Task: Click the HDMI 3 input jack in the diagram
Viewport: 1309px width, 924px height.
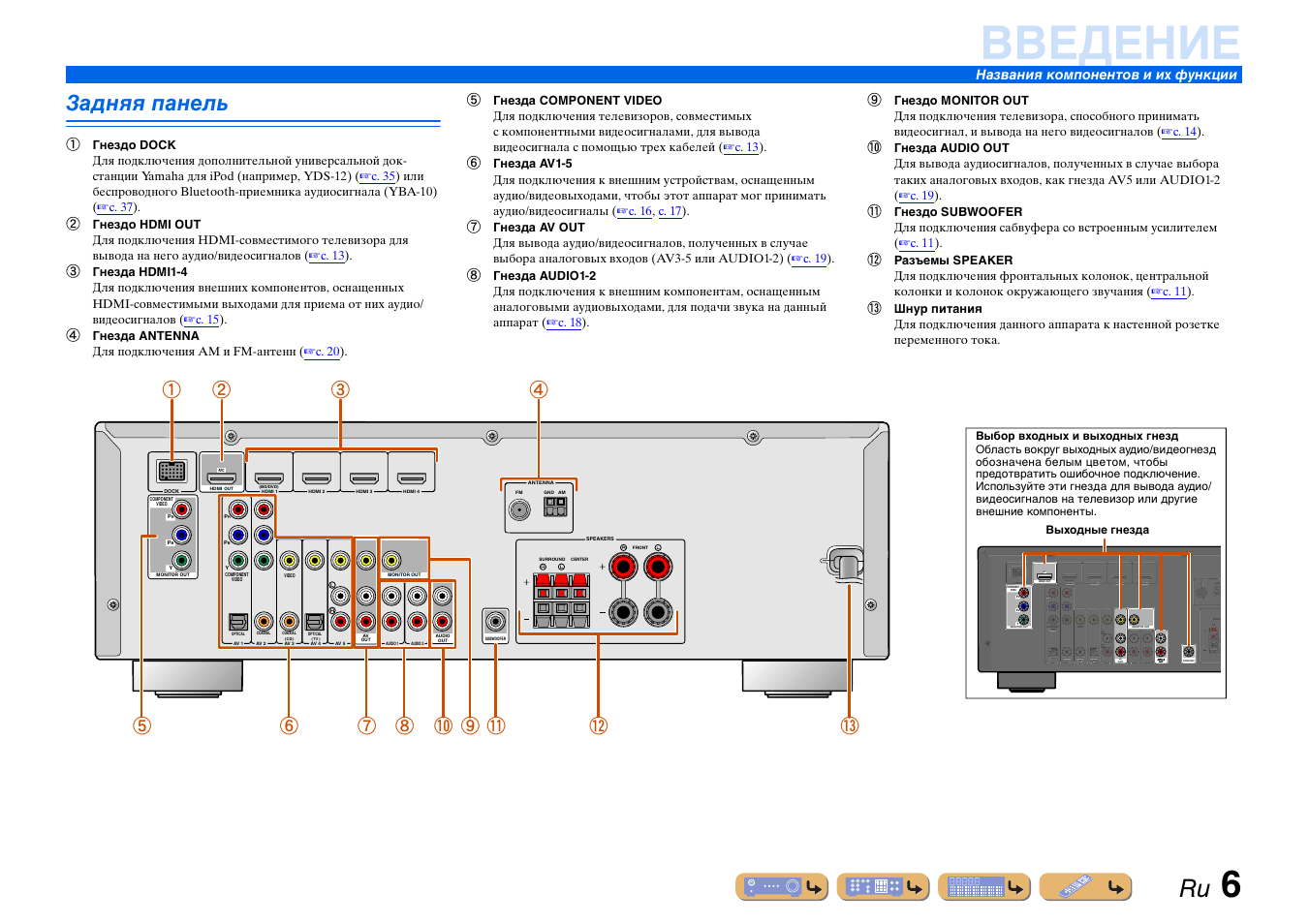Action: click(364, 478)
